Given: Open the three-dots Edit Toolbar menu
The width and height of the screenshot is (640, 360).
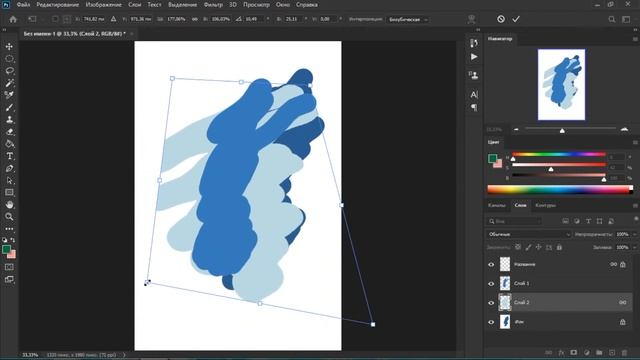Looking at the screenshot, I should (x=9, y=229).
